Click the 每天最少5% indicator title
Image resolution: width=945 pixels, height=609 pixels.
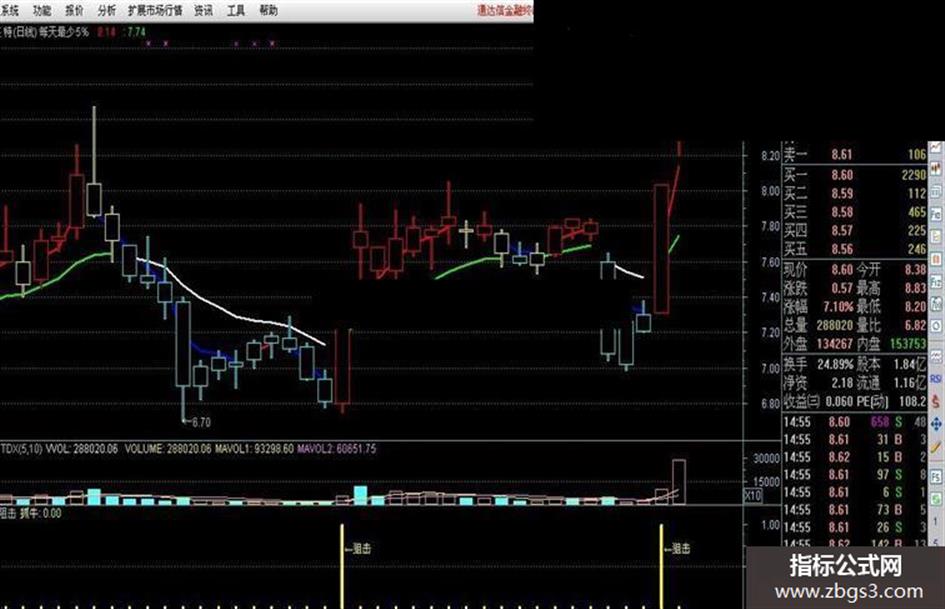[64, 32]
